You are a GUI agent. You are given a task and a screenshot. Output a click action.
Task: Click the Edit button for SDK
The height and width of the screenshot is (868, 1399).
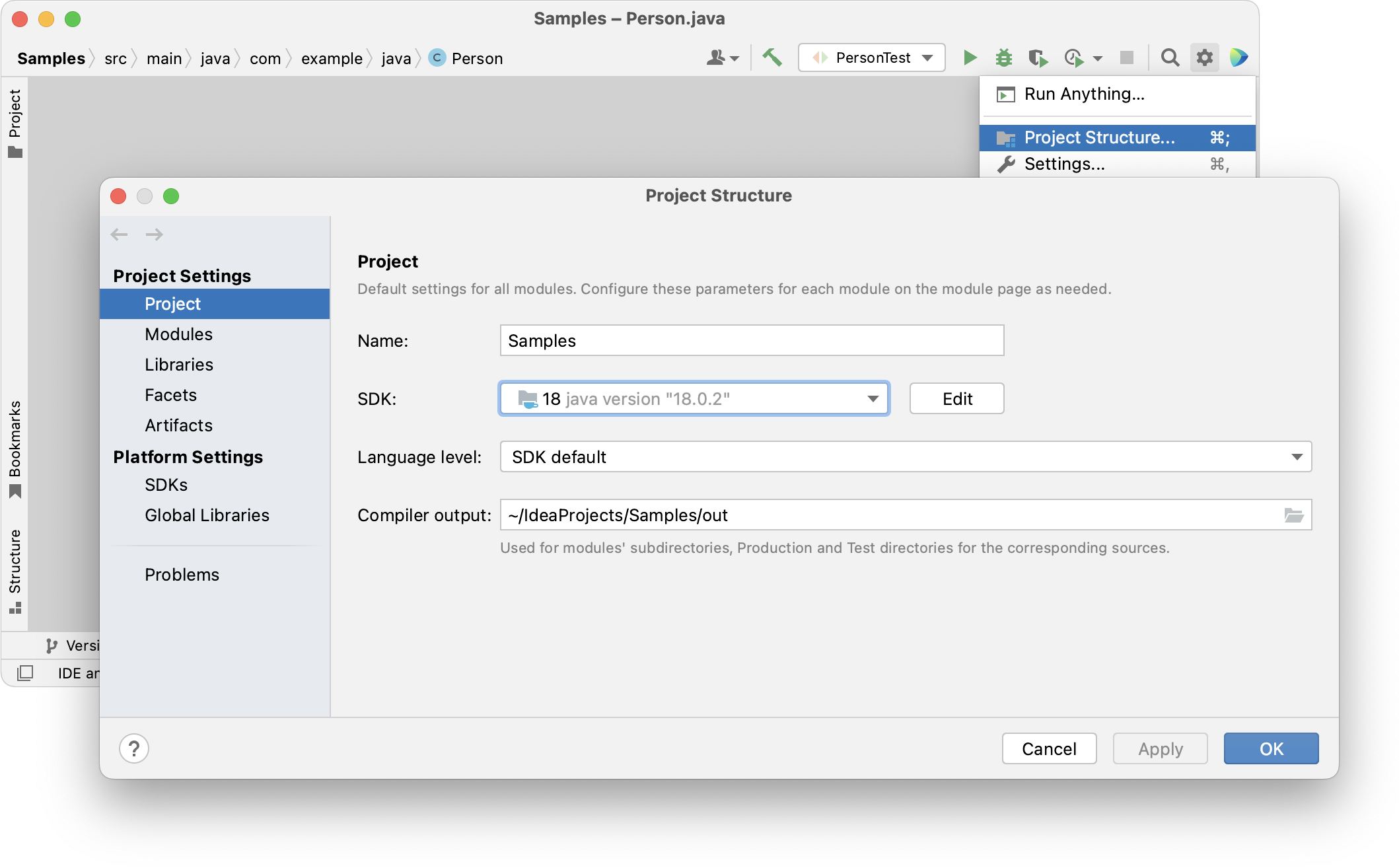tap(957, 399)
